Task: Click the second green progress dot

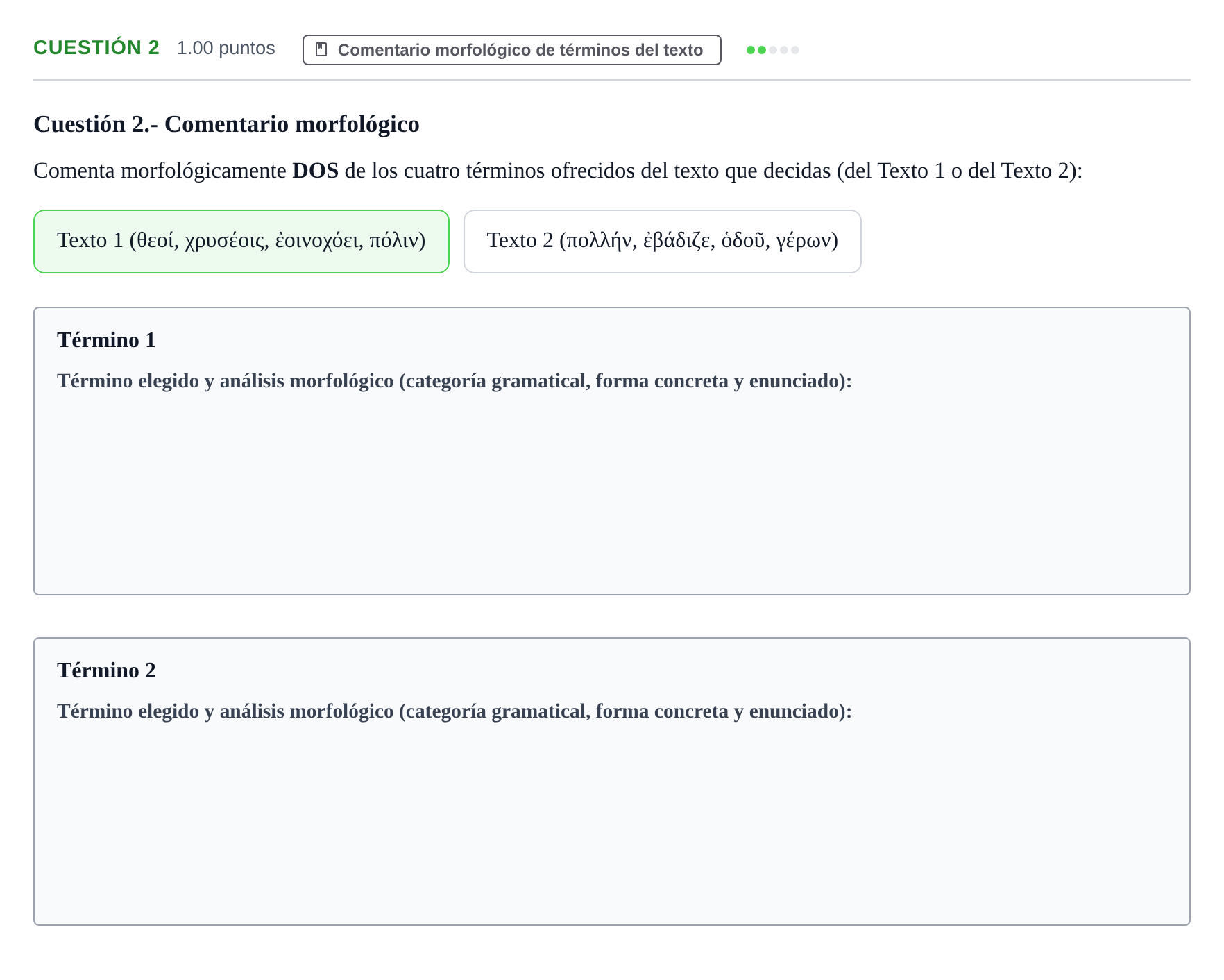Action: click(762, 50)
